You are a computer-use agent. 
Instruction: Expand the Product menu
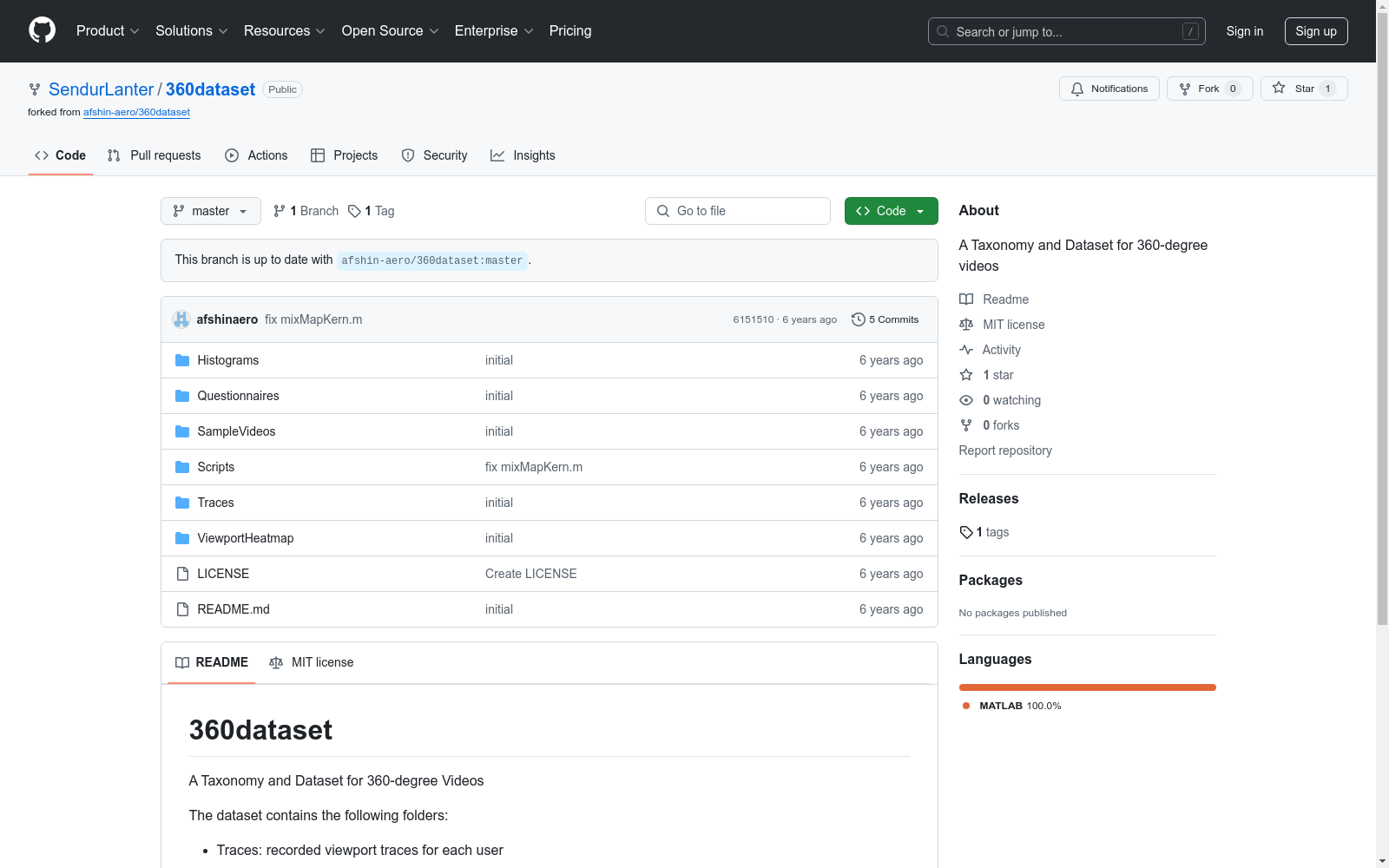(x=108, y=31)
